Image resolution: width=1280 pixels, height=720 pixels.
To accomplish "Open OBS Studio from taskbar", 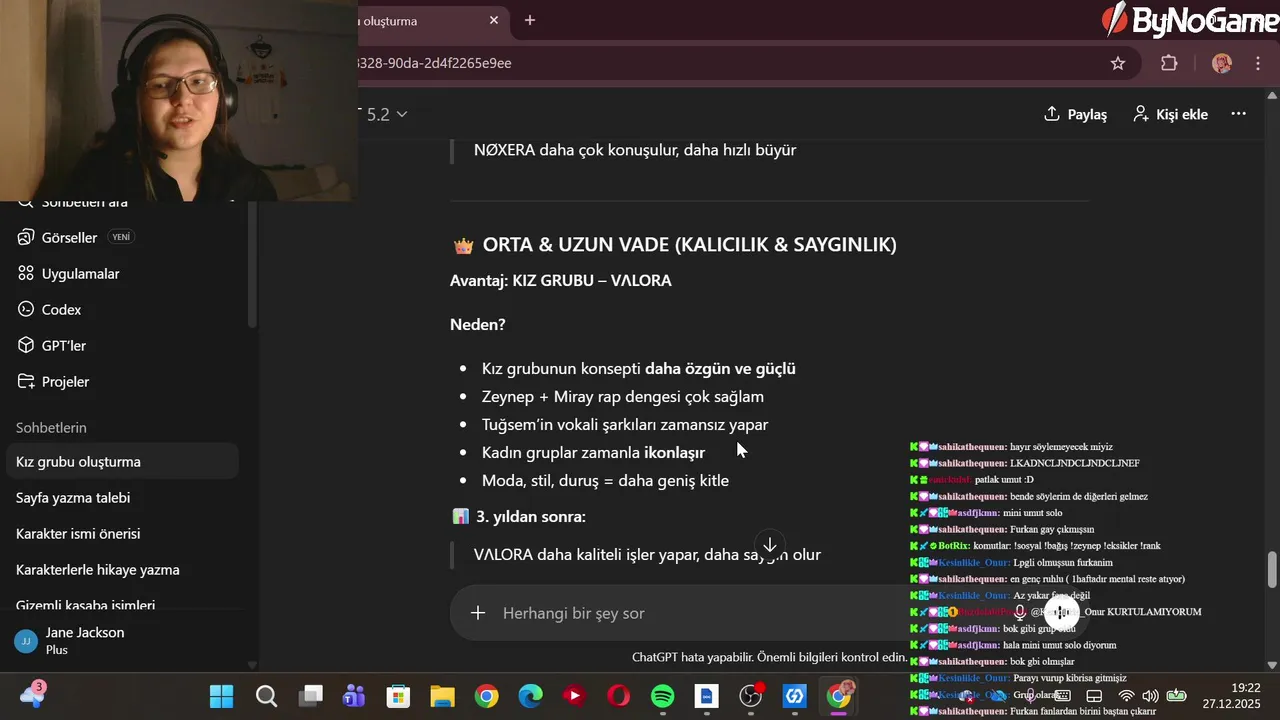I will coord(750,696).
